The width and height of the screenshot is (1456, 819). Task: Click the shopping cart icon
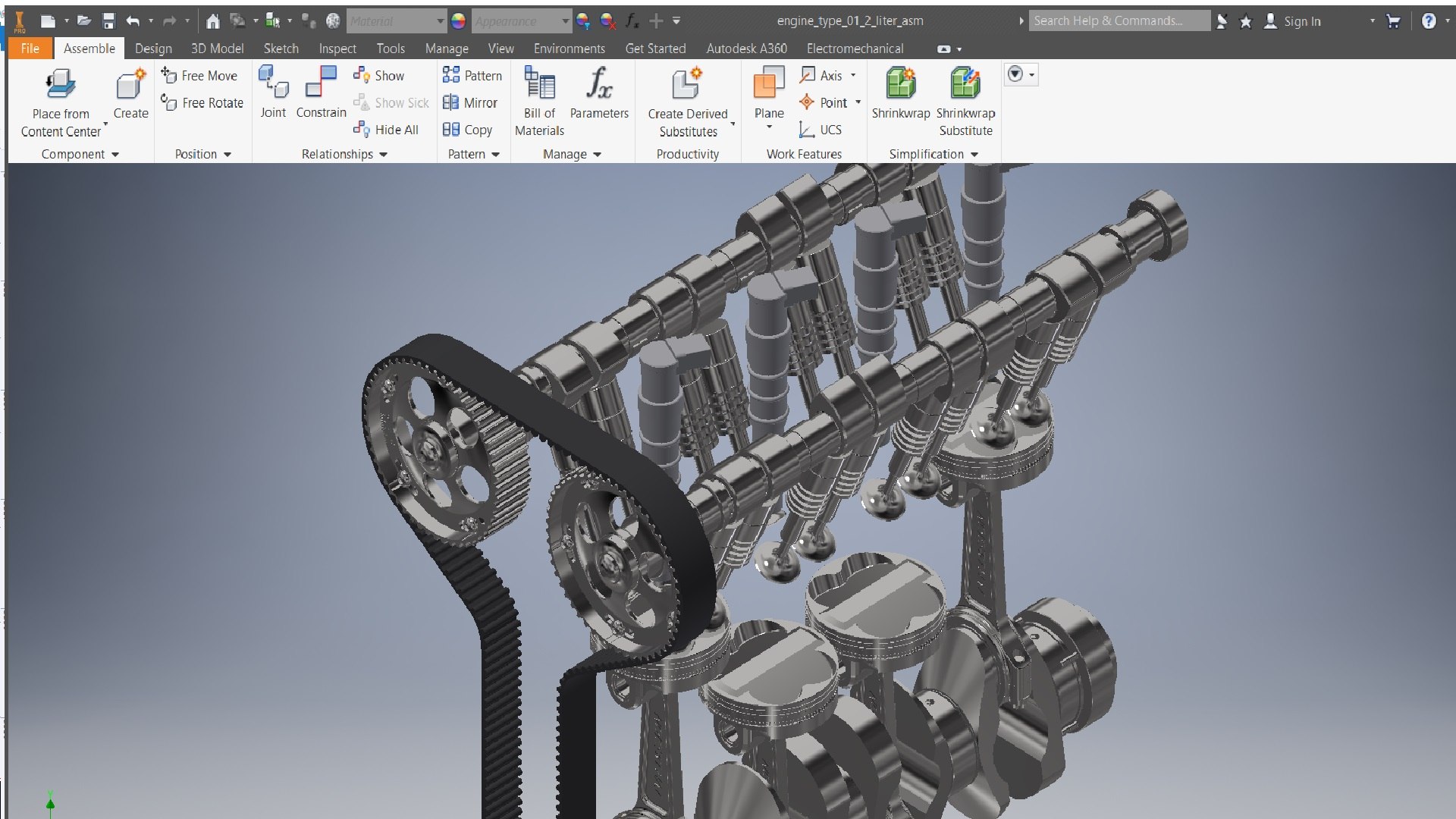coord(1393,21)
